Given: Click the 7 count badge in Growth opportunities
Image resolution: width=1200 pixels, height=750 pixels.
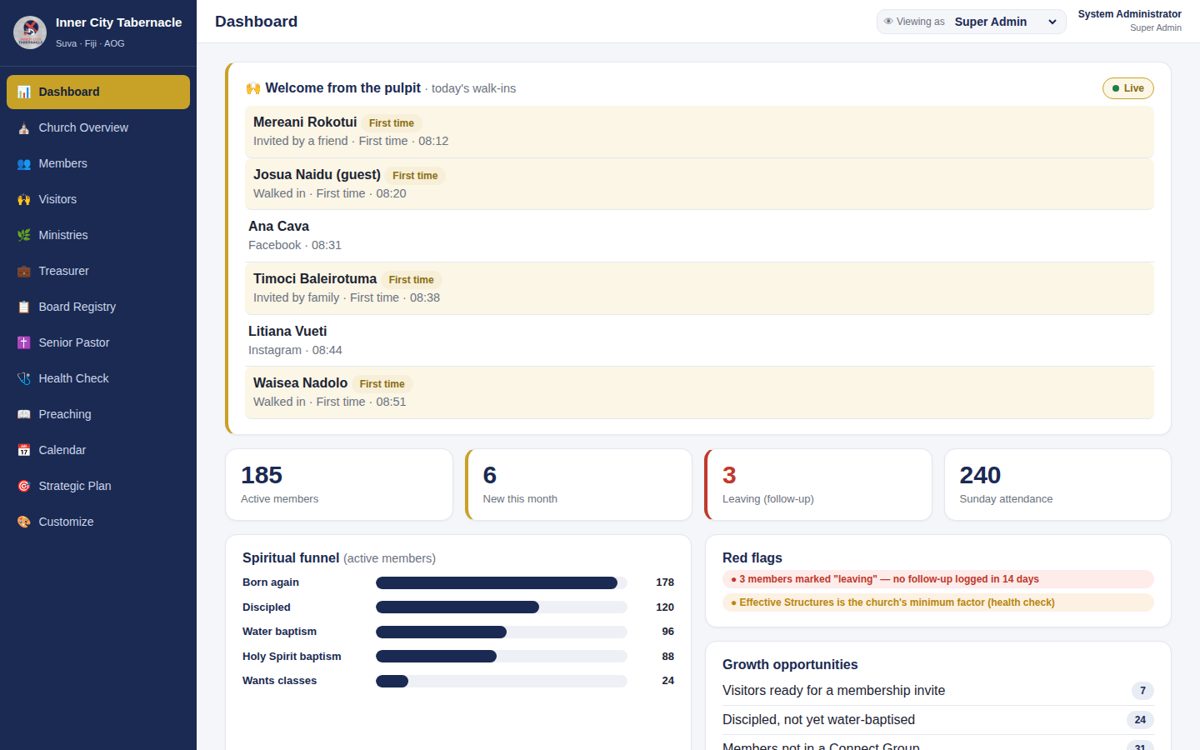Looking at the screenshot, I should tap(1142, 691).
